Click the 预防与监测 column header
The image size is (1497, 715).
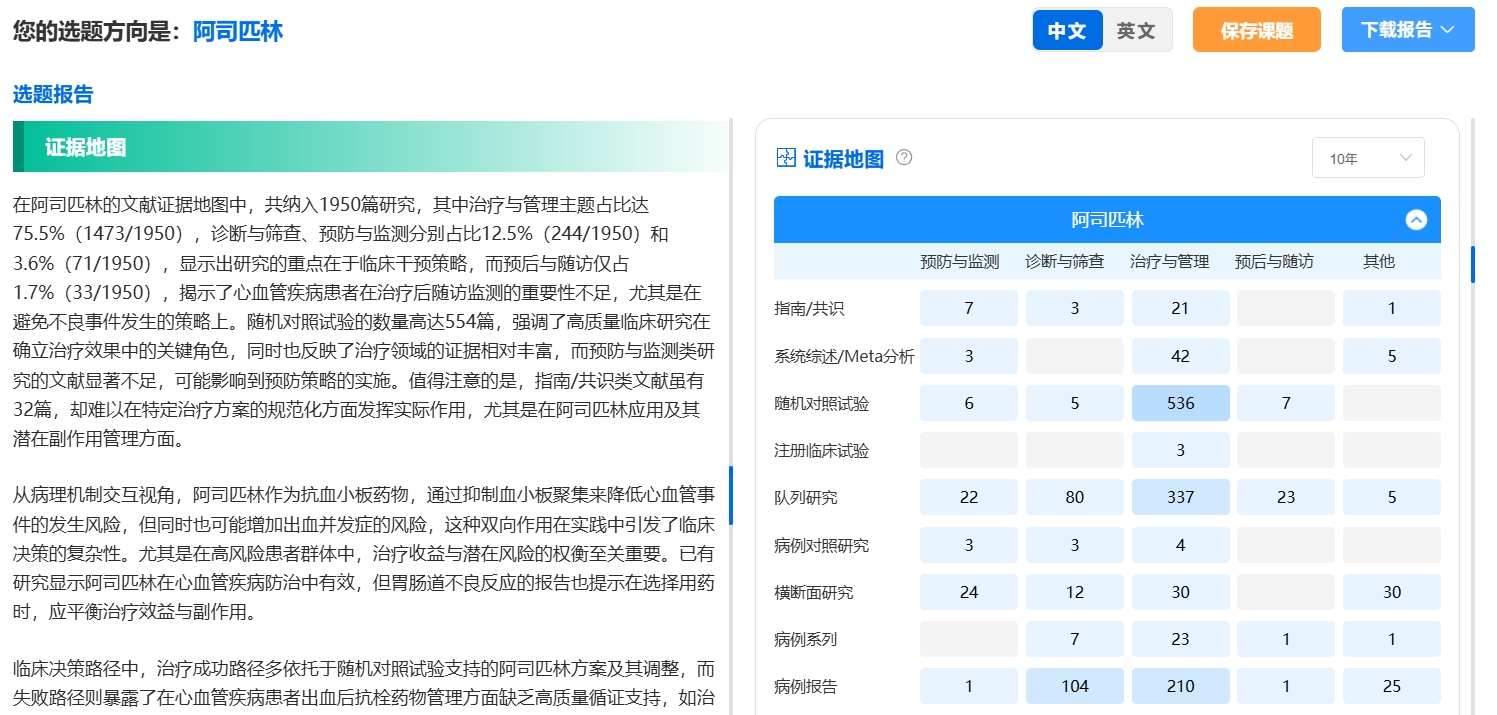point(960,262)
